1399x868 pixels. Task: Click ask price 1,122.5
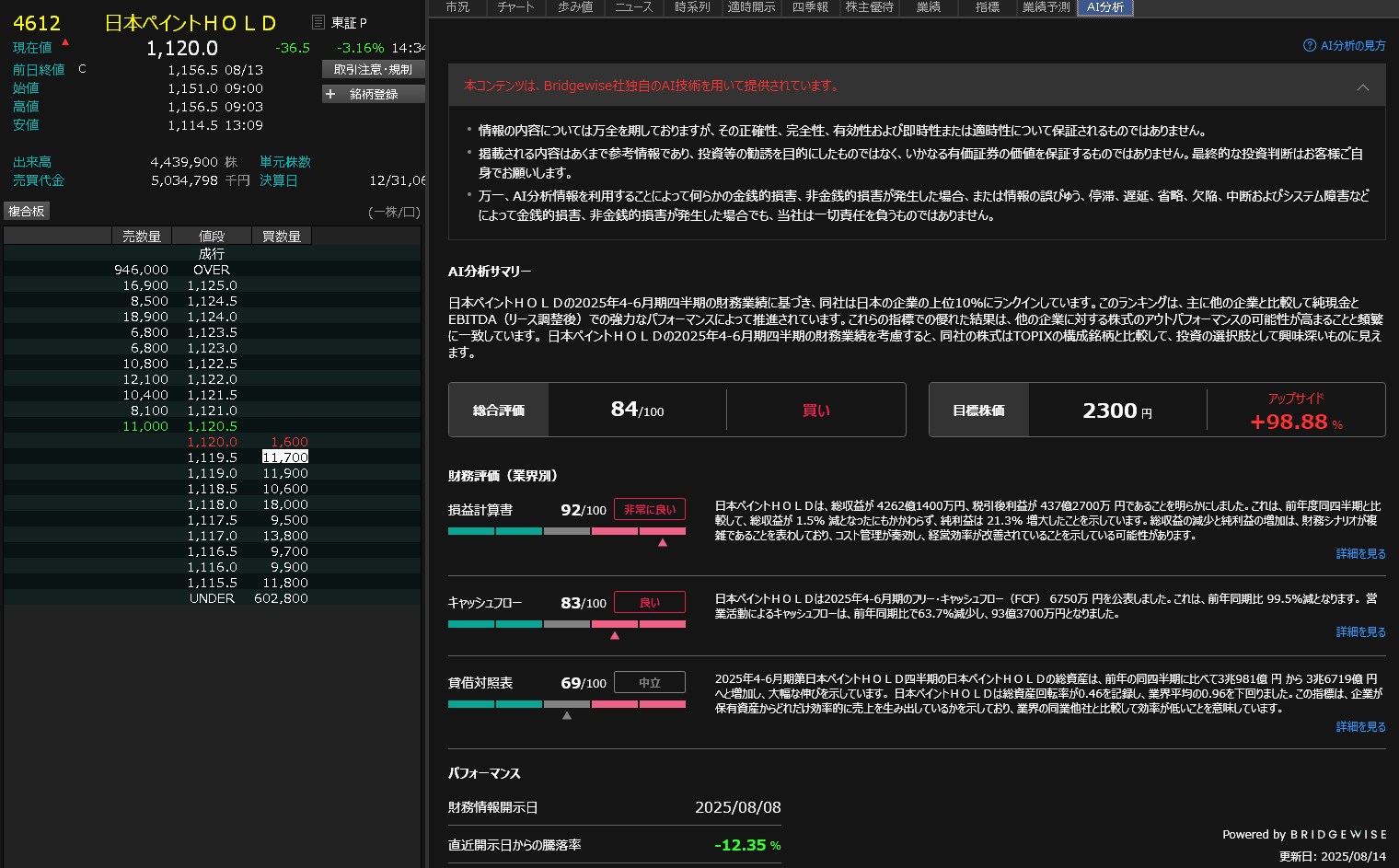212,364
